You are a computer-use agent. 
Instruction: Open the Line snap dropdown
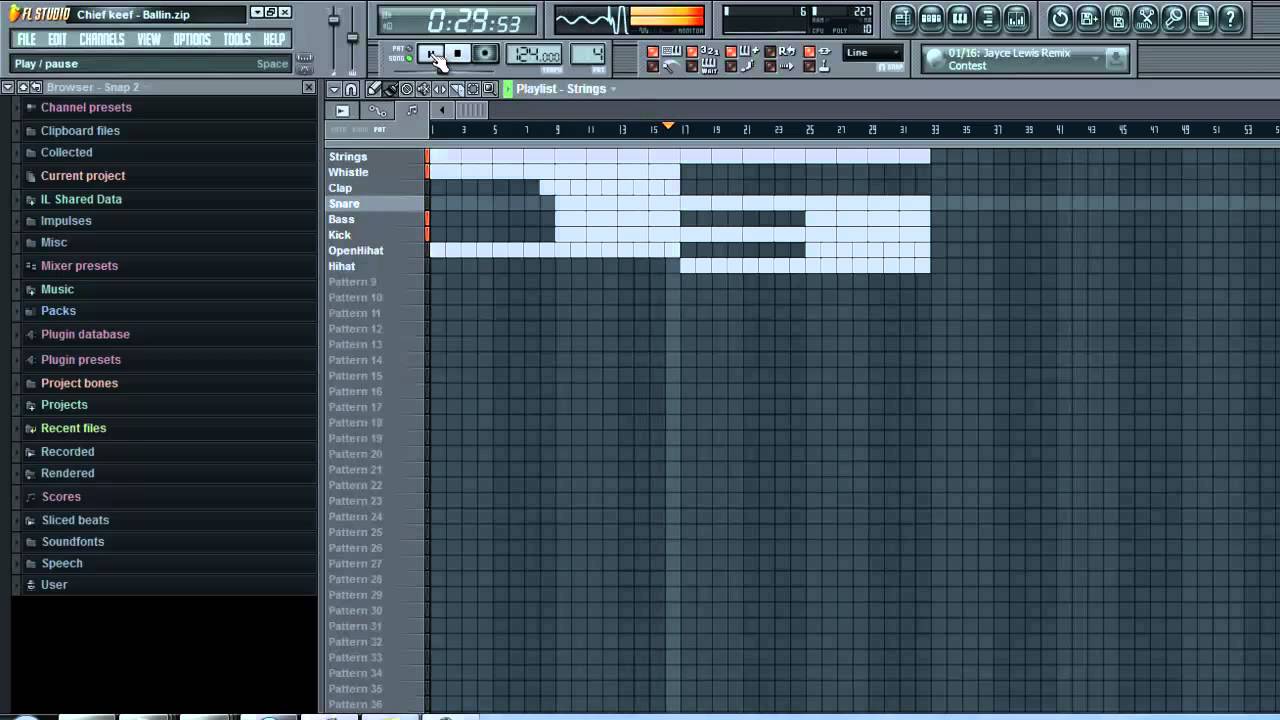pyautogui.click(x=872, y=52)
